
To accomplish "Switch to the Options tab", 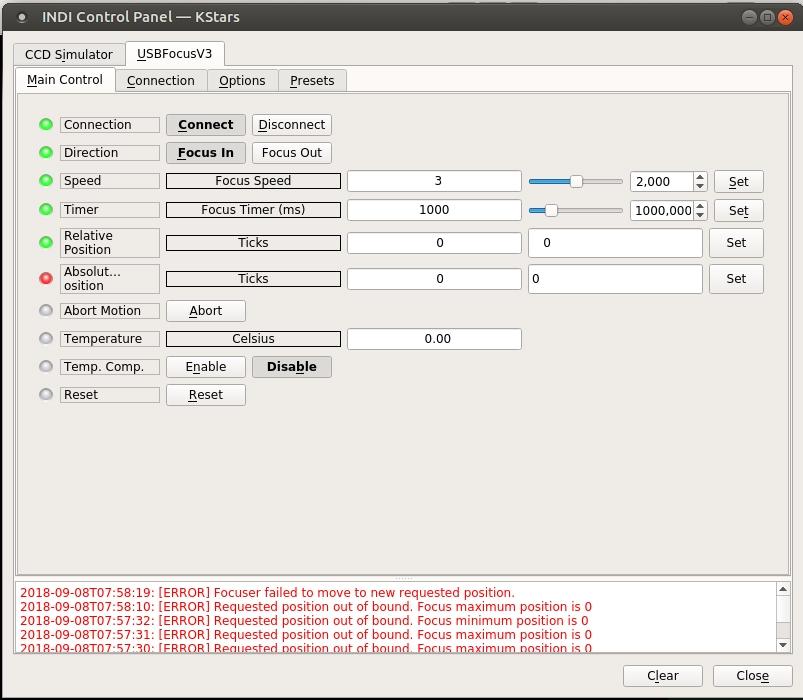I will tap(242, 81).
